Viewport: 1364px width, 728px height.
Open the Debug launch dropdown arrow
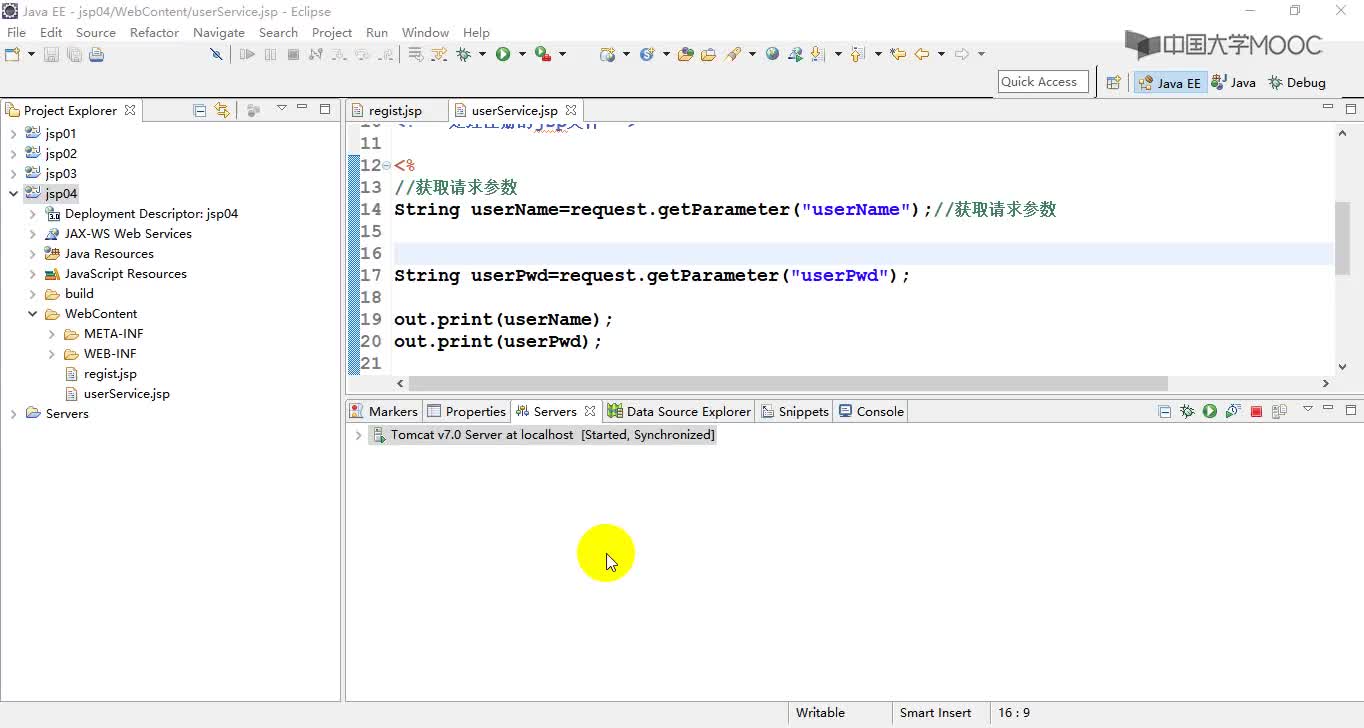click(x=482, y=54)
